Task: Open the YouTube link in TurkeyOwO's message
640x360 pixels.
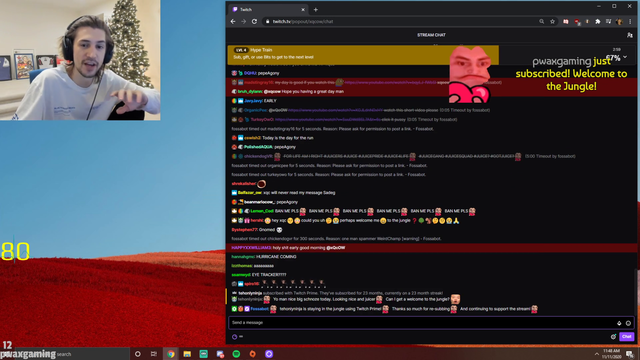Action: click(328, 120)
